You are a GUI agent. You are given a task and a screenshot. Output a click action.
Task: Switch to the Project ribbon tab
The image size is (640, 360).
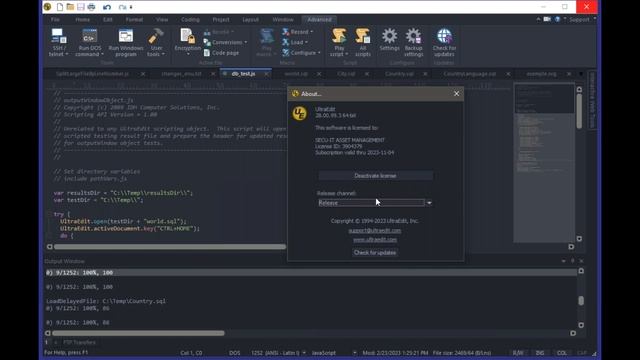tap(221, 20)
